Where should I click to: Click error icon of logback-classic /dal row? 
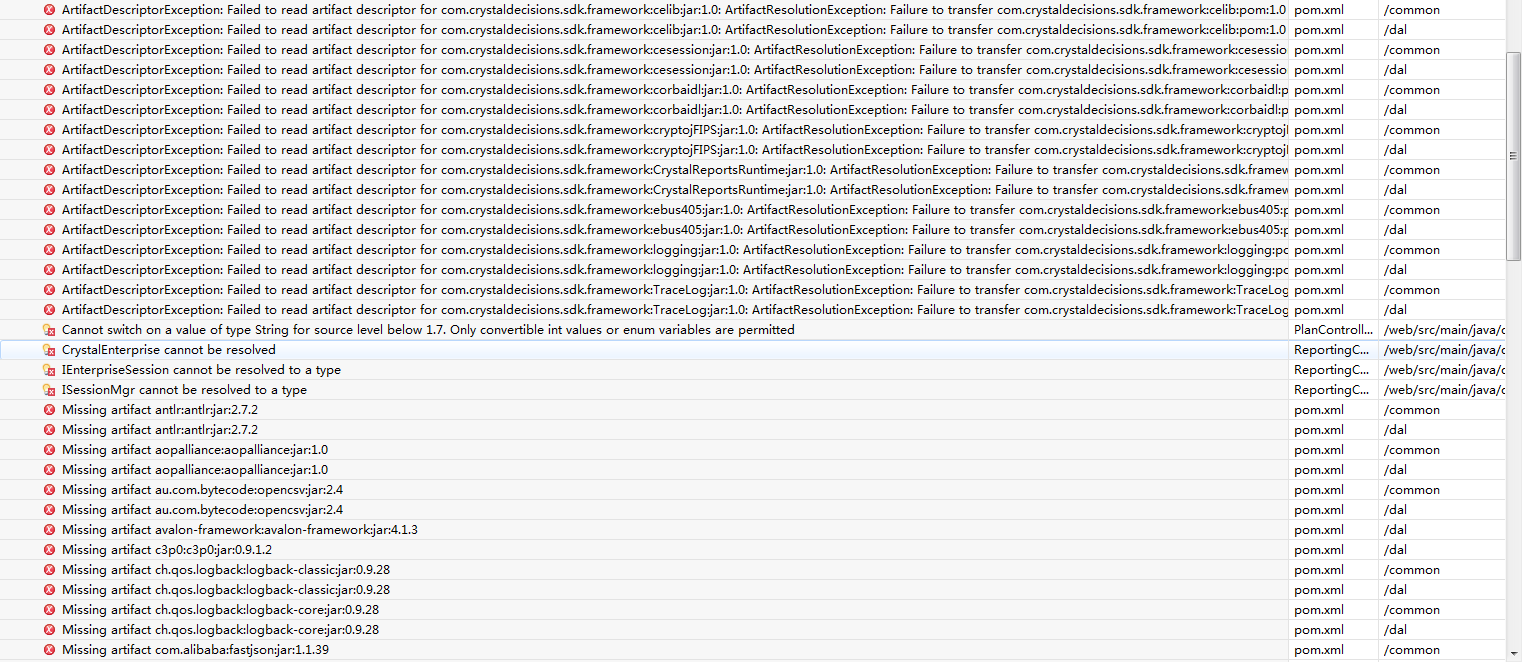pyautogui.click(x=49, y=590)
